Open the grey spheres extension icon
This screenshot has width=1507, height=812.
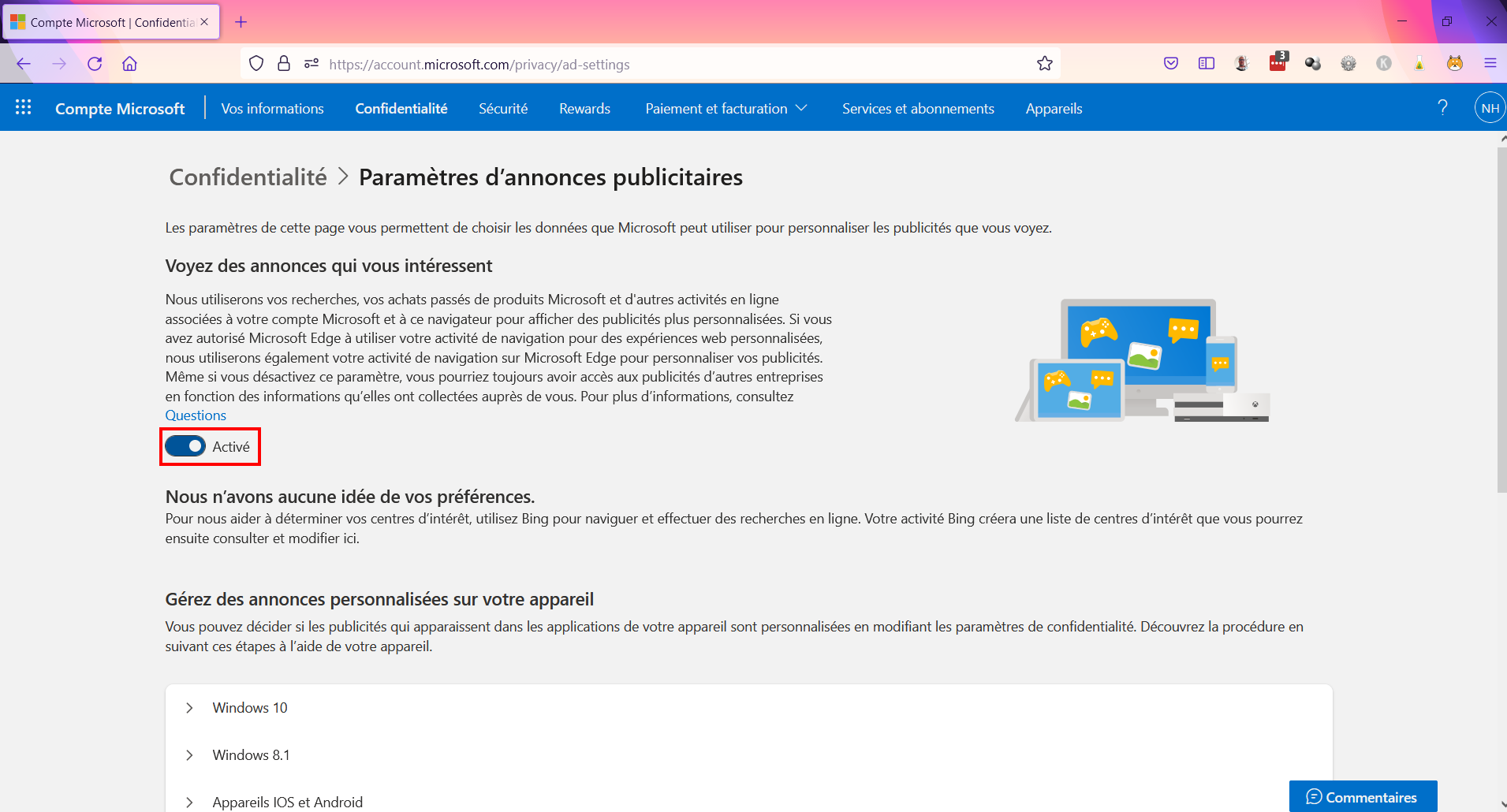pyautogui.click(x=1313, y=64)
